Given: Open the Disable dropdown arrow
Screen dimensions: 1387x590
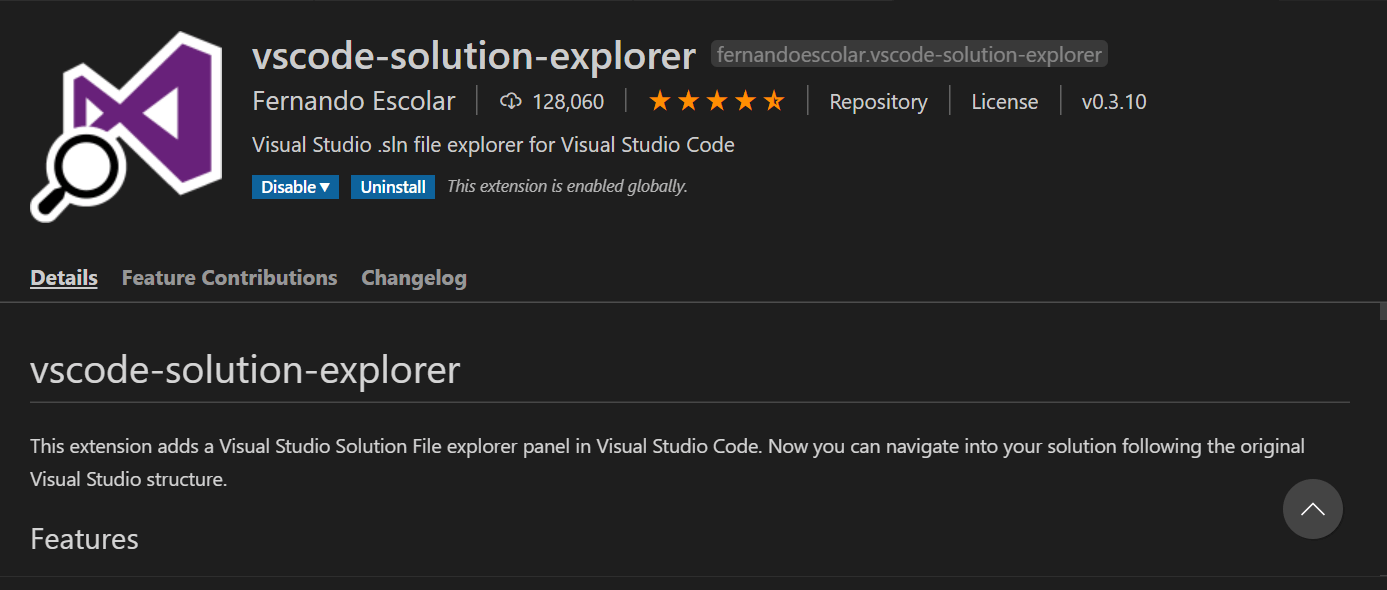Looking at the screenshot, I should coord(325,187).
